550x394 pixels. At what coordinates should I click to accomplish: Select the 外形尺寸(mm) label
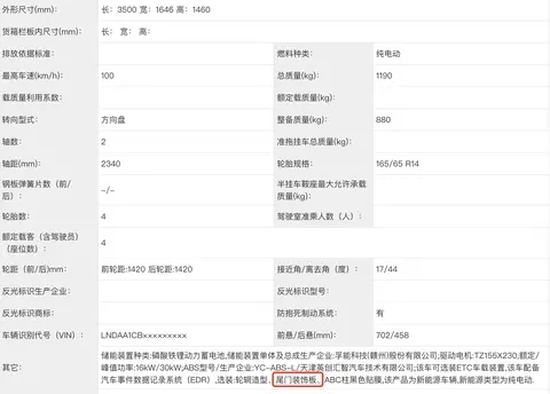29,9
